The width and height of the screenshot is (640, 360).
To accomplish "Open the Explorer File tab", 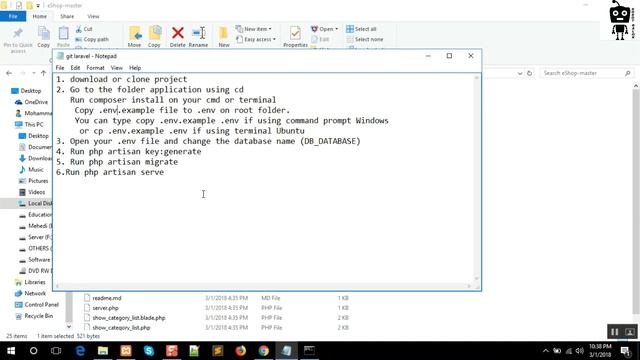I will click(13, 16).
